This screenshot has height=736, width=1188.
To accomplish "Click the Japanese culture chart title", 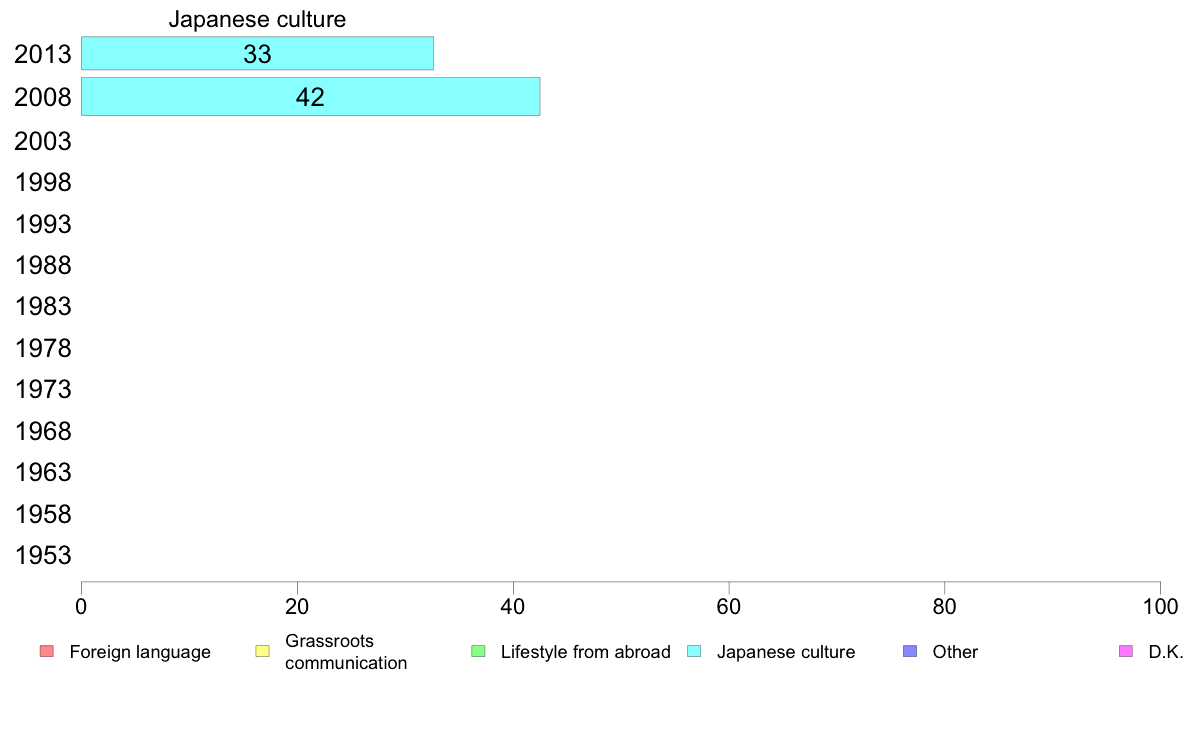I will pyautogui.click(x=257, y=19).
